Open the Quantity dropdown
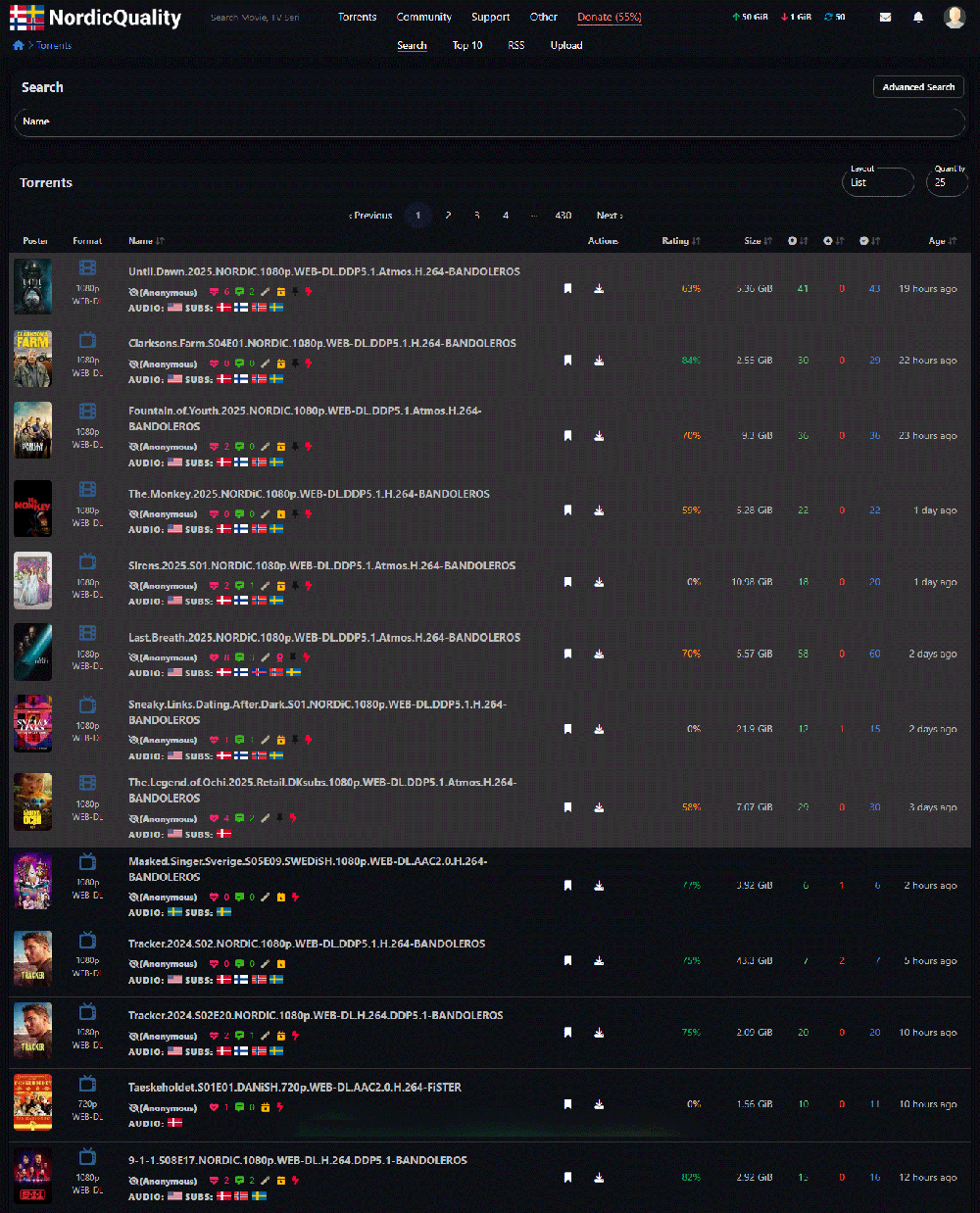This screenshot has width=980, height=1213. pos(947,182)
